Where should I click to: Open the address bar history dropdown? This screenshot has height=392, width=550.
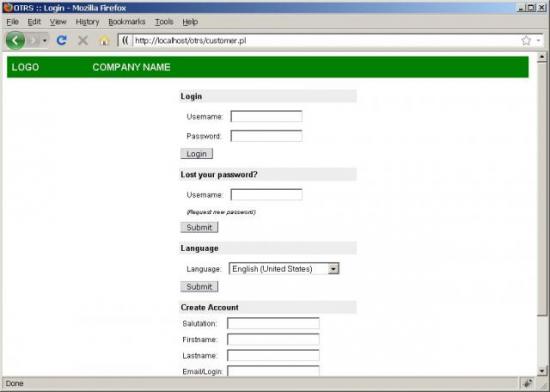click(x=538, y=41)
